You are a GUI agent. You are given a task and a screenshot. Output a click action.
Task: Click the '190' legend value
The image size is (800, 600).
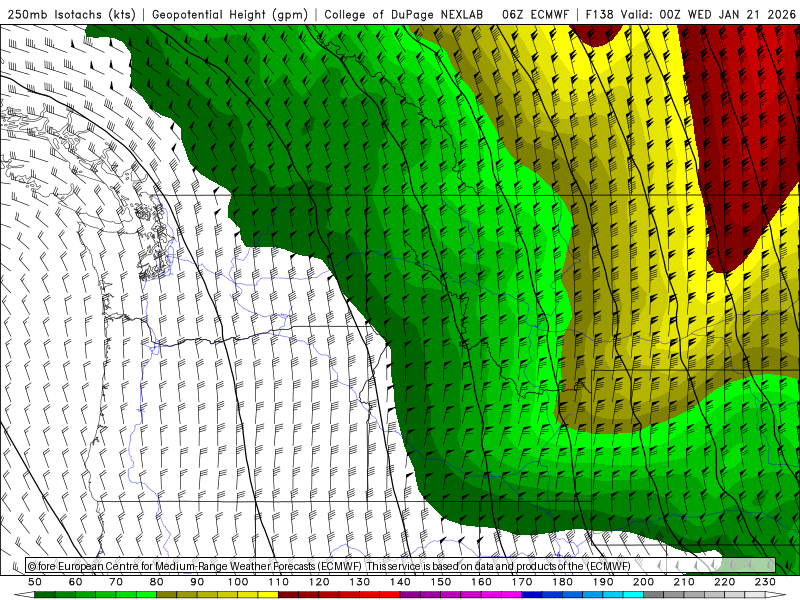pos(603,582)
